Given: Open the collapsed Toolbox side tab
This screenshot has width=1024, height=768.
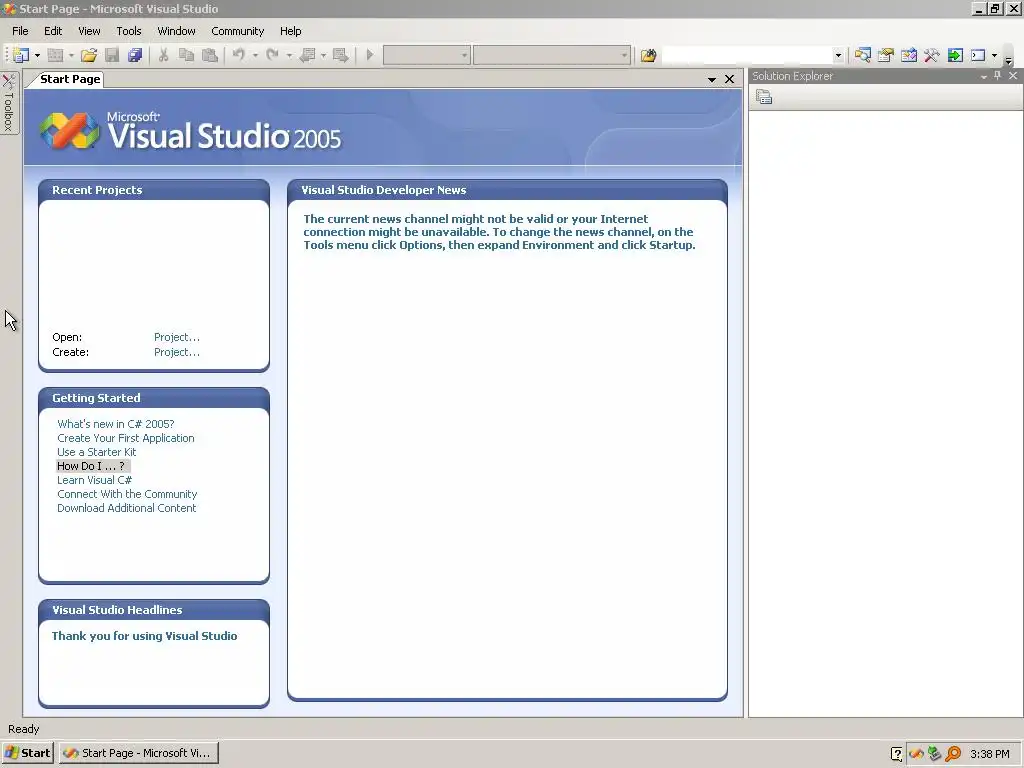Looking at the screenshot, I should [x=9, y=103].
